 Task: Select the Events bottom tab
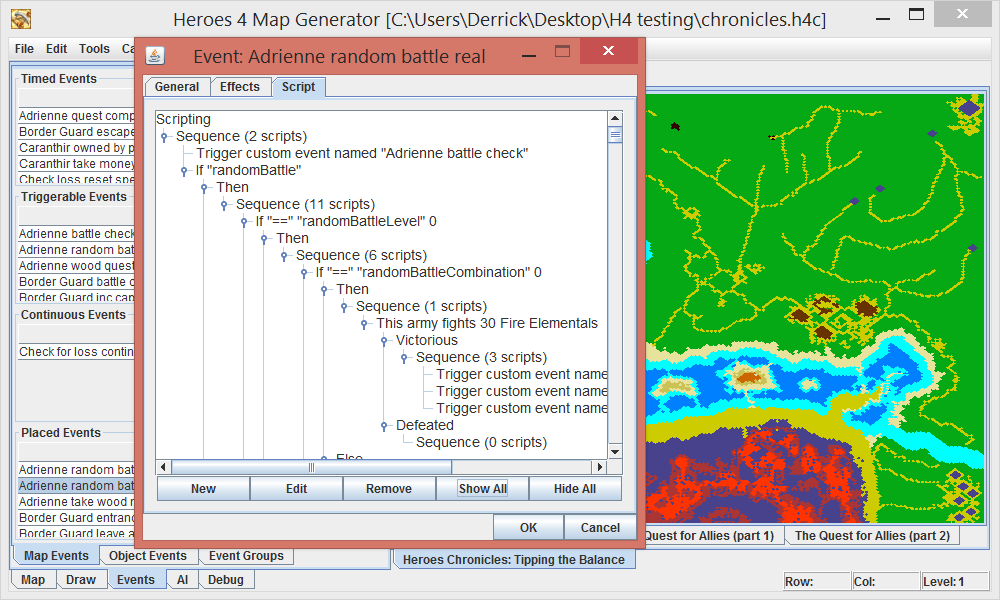coord(136,580)
